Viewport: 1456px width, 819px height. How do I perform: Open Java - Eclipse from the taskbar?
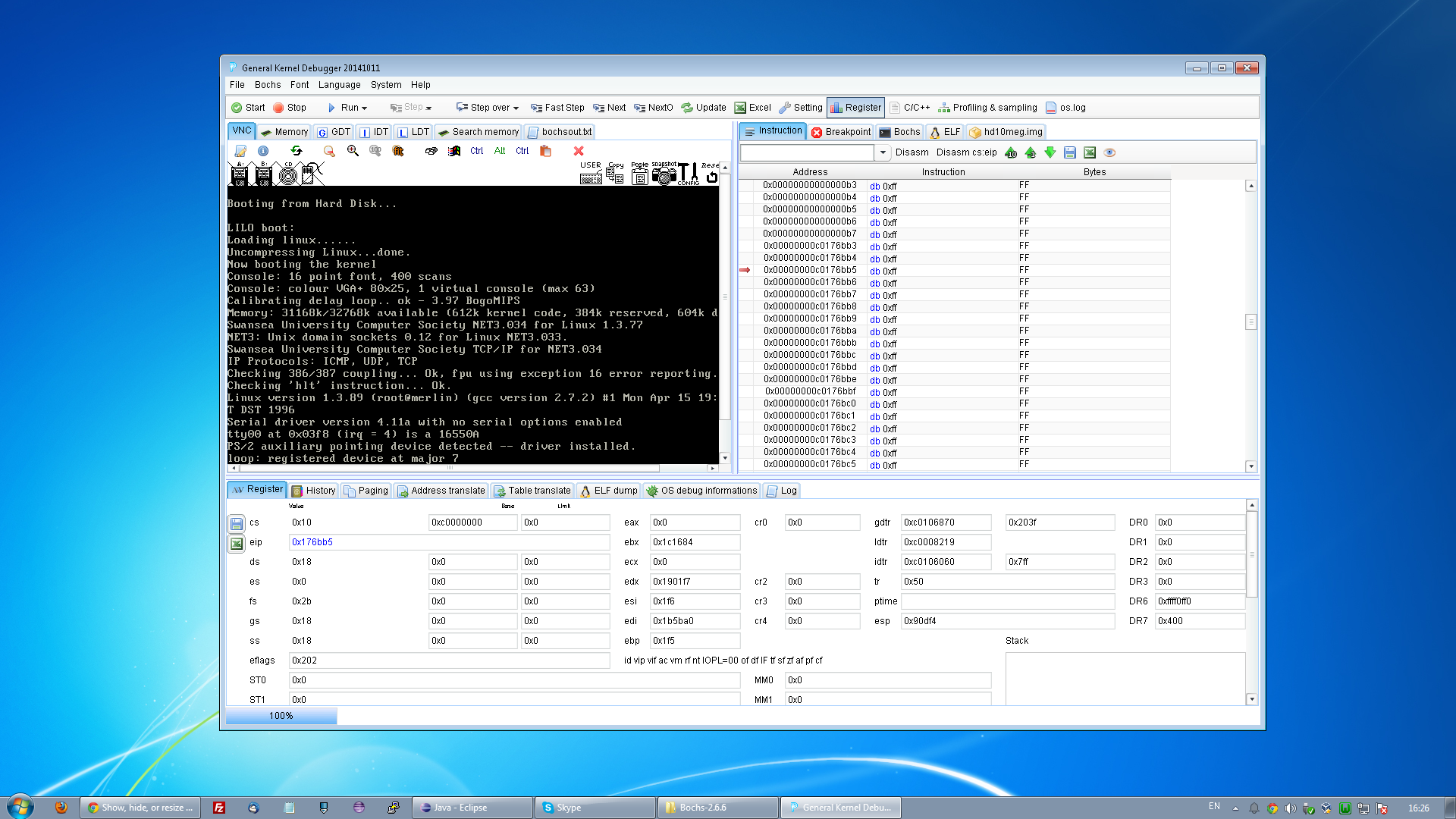pyautogui.click(x=472, y=808)
